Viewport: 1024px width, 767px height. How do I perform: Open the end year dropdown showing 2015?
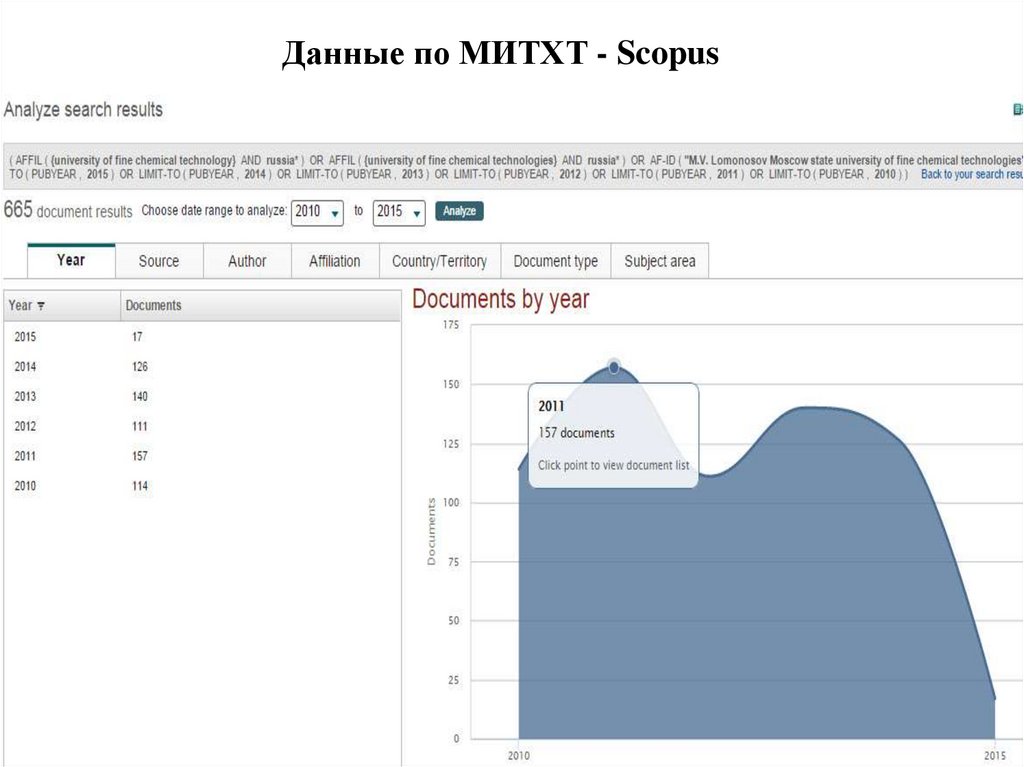(x=399, y=212)
